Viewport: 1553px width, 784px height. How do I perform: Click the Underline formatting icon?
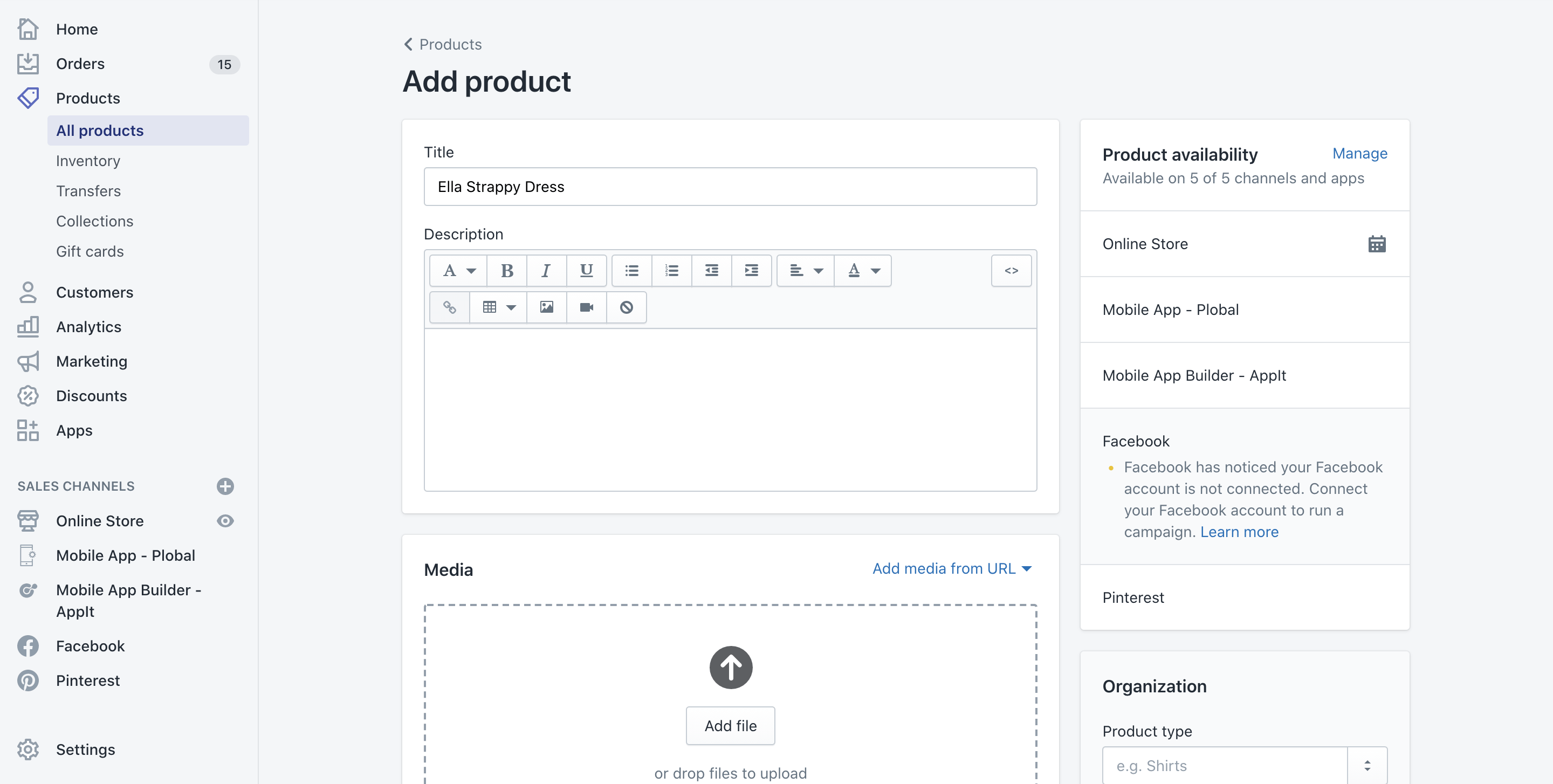[585, 270]
